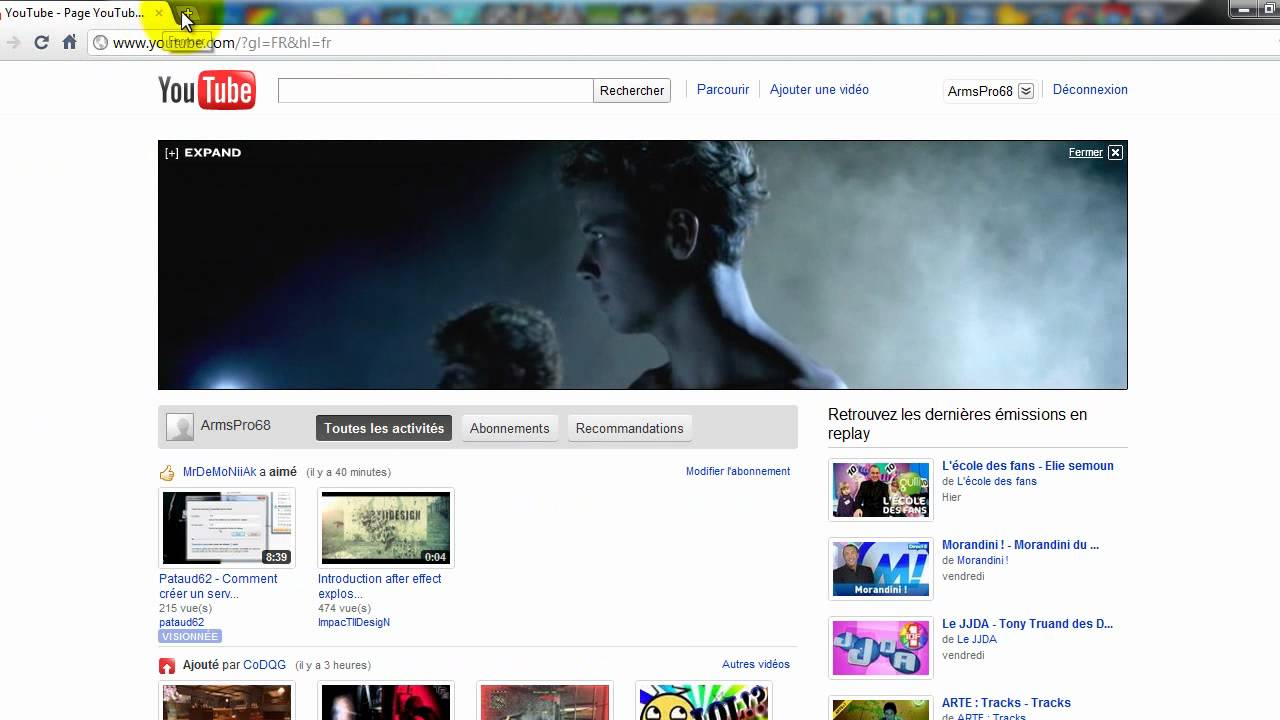This screenshot has height=720, width=1280.
Task: Click the VISIONNÉE badge under pataud62
Action: pos(190,636)
